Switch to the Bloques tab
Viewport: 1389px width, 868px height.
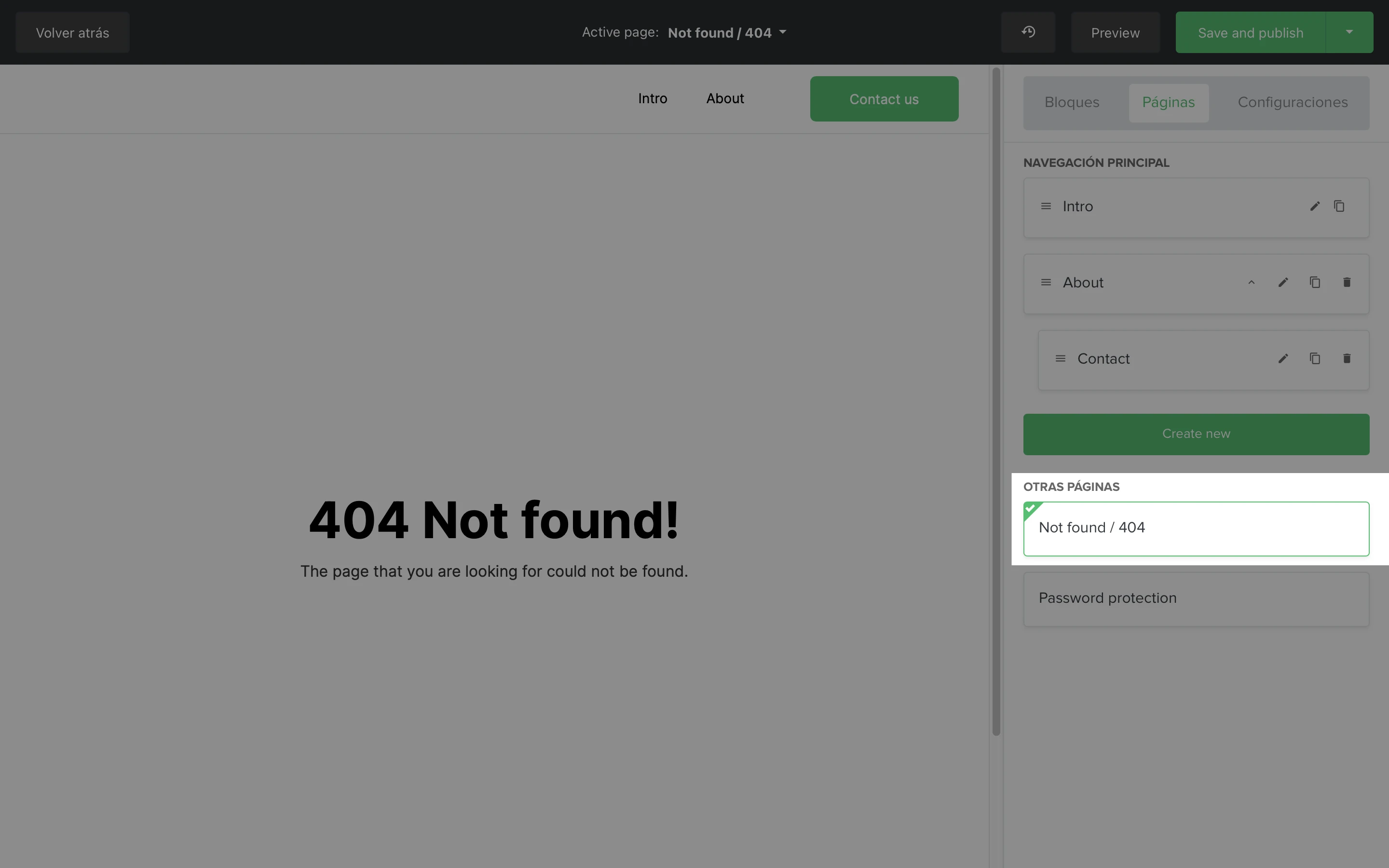click(1072, 103)
